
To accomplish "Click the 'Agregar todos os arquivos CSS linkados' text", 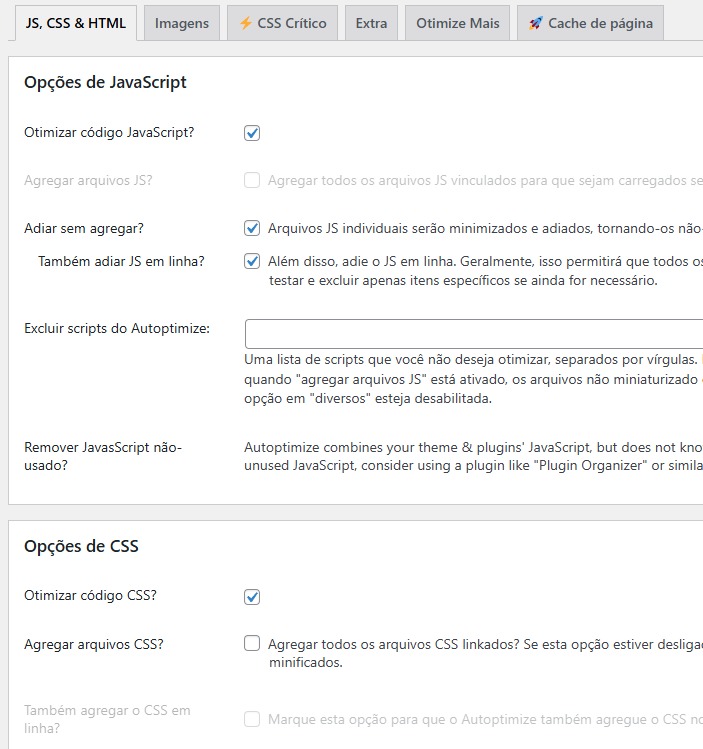I will click(x=485, y=653).
